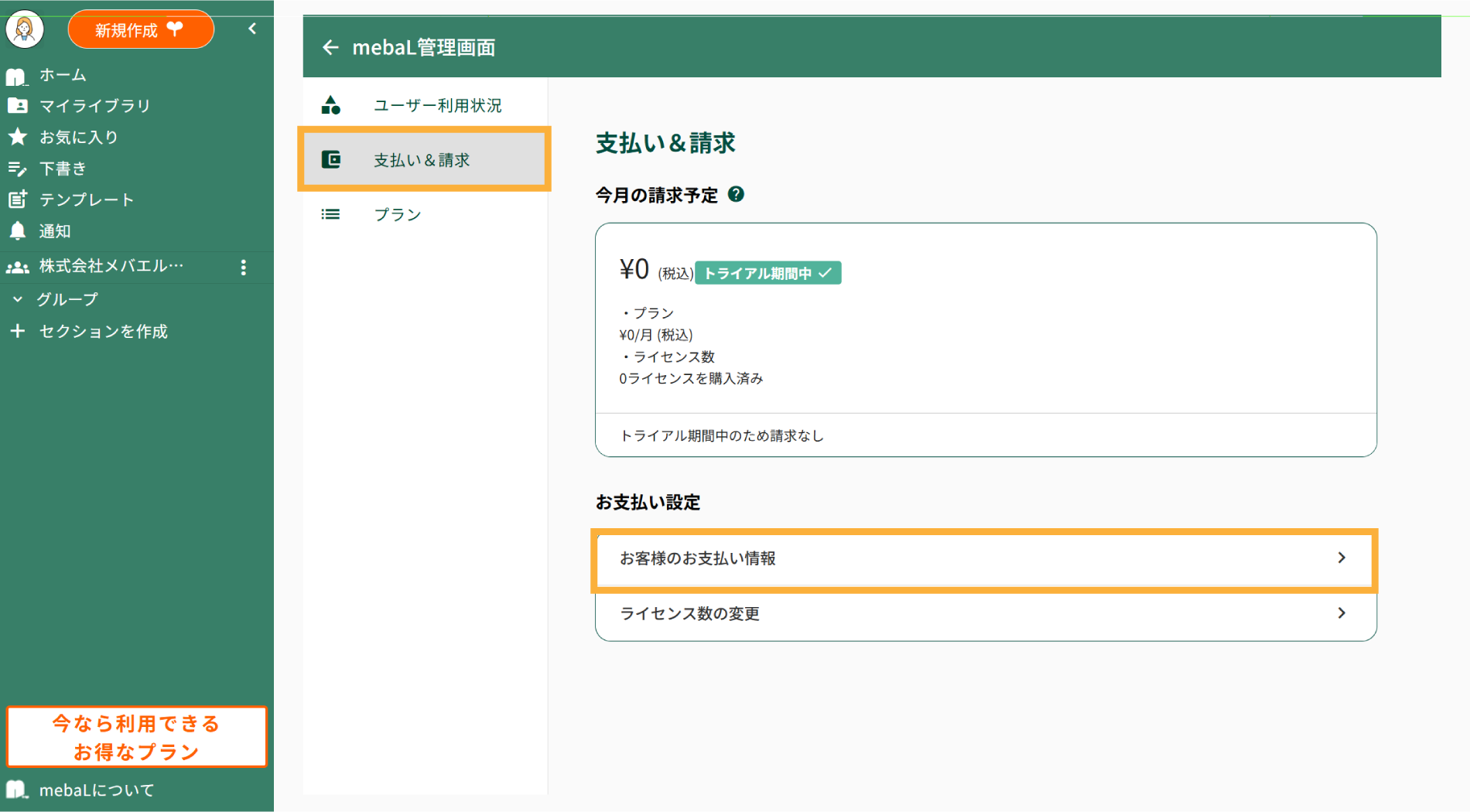Click the wallet icon for 支払い＆請求
This screenshot has width=1470, height=812.
[x=331, y=160]
